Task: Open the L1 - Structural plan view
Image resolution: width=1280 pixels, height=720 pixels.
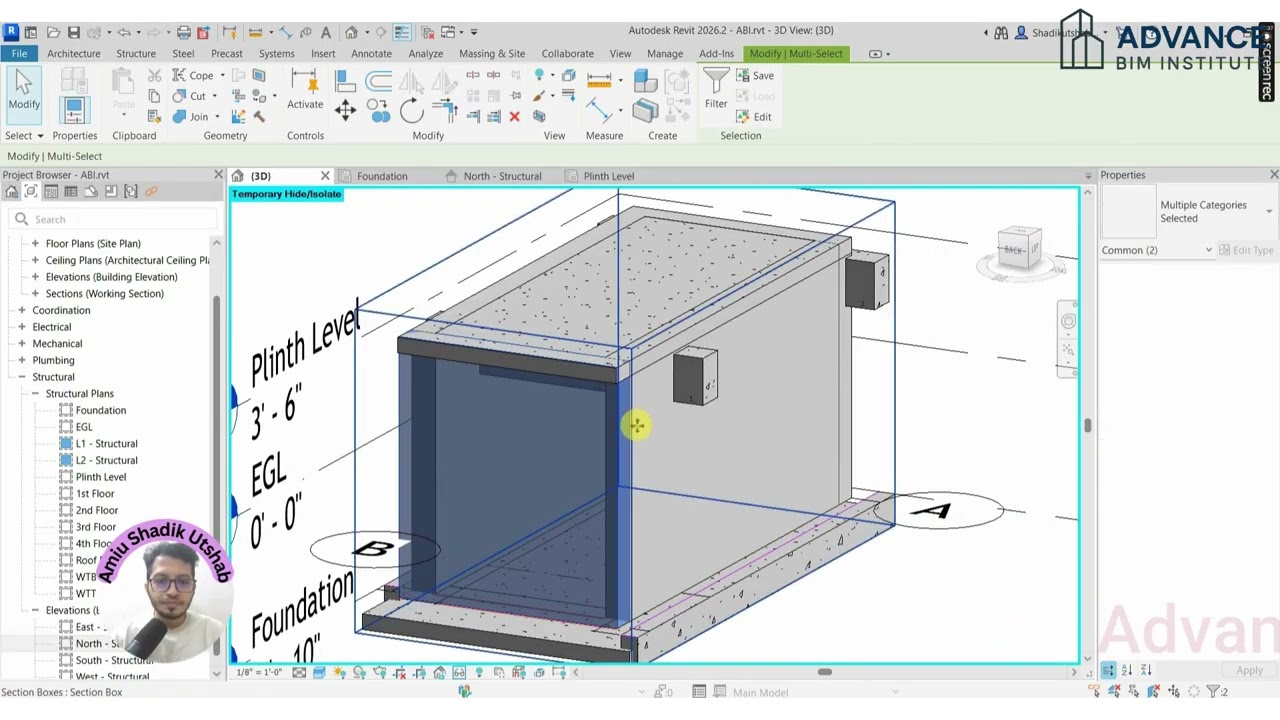Action: pos(106,443)
